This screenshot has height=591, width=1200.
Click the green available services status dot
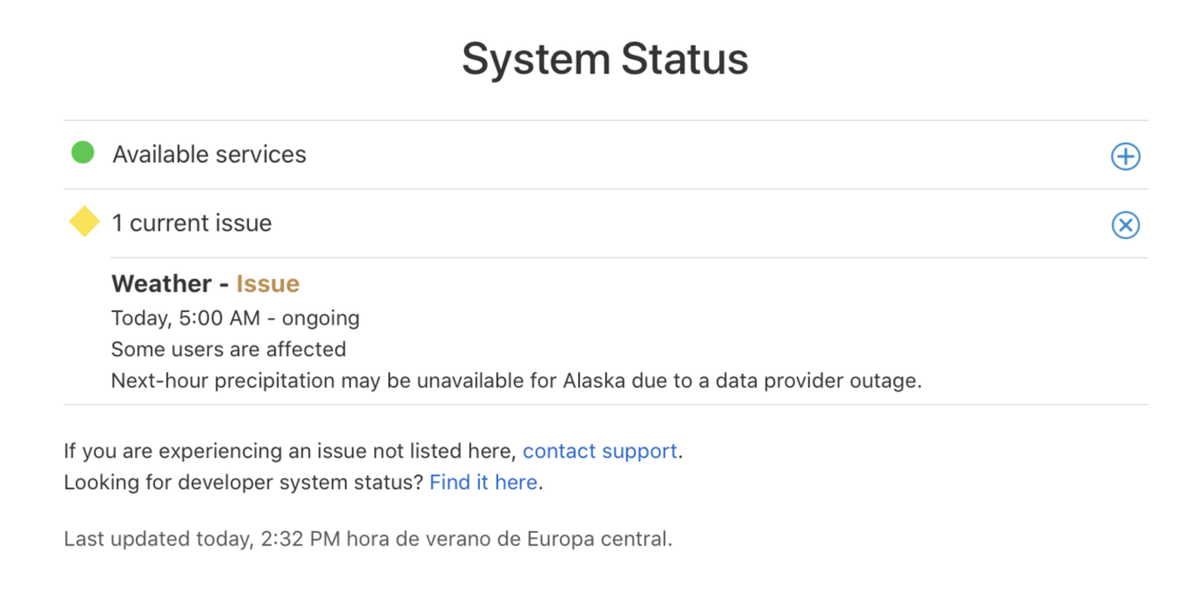click(x=82, y=153)
